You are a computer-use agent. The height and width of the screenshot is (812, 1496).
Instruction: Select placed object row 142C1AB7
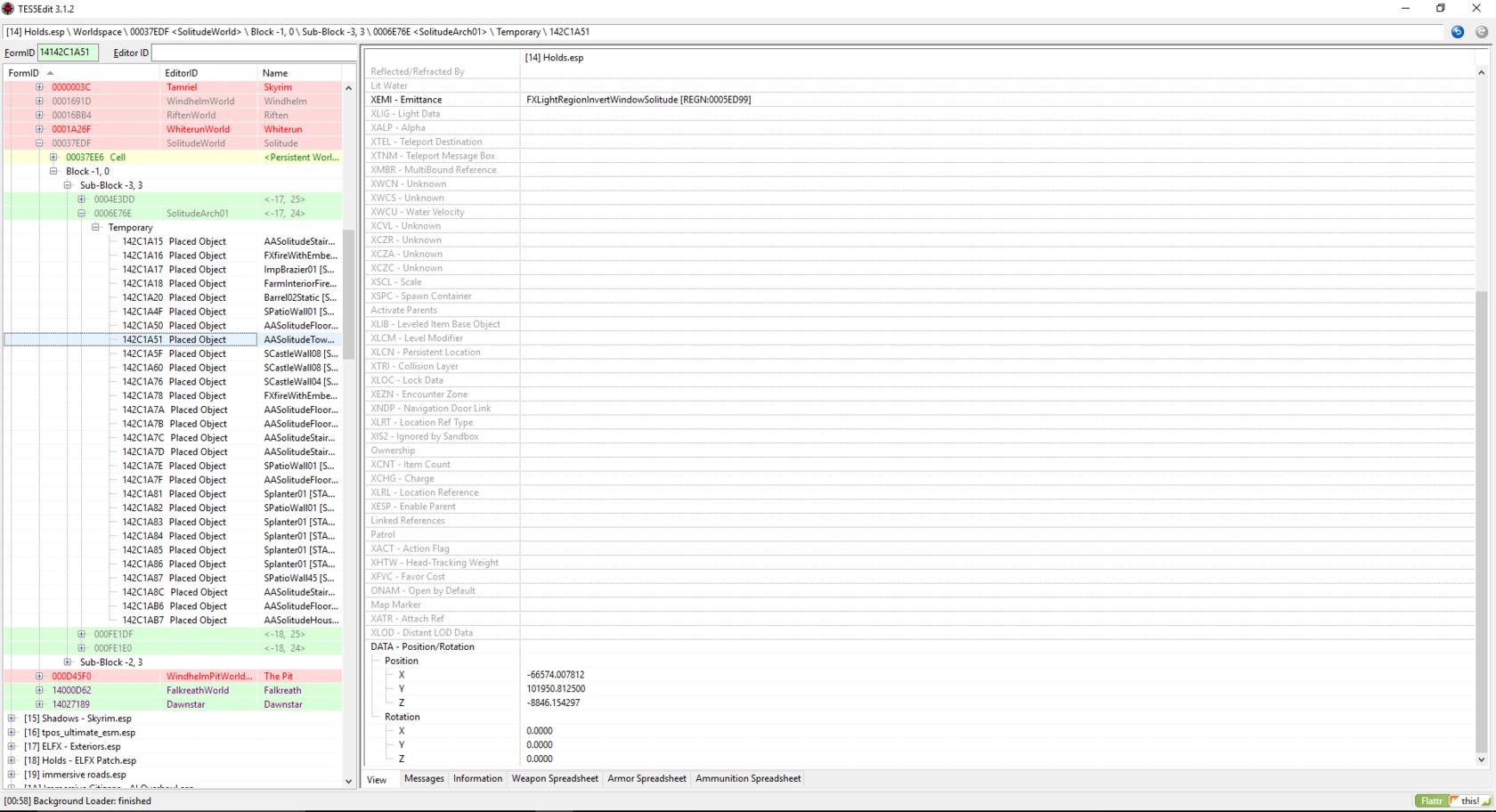[174, 621]
